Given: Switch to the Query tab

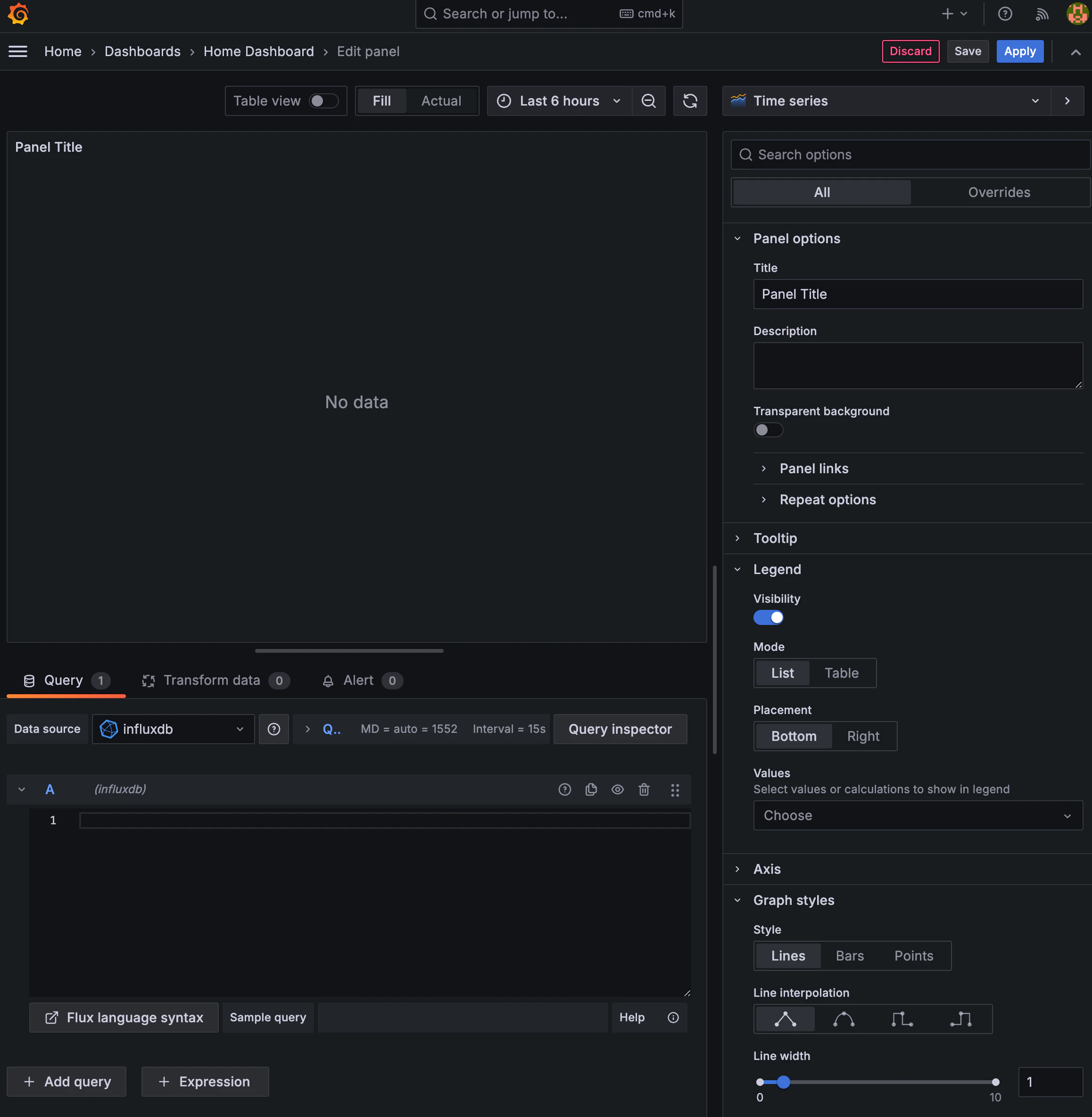Looking at the screenshot, I should [66, 681].
